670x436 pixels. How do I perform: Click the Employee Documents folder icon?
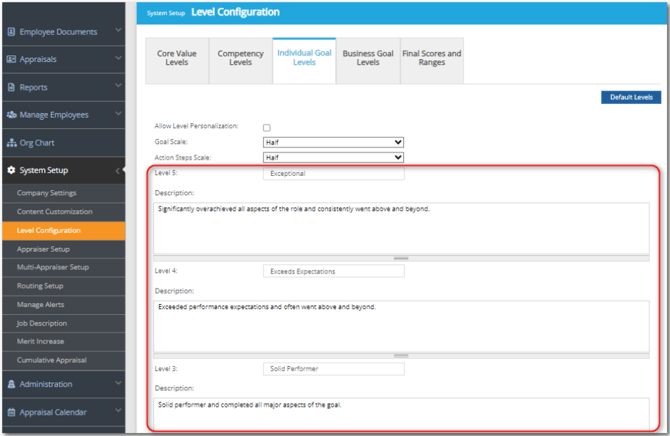click(x=11, y=32)
